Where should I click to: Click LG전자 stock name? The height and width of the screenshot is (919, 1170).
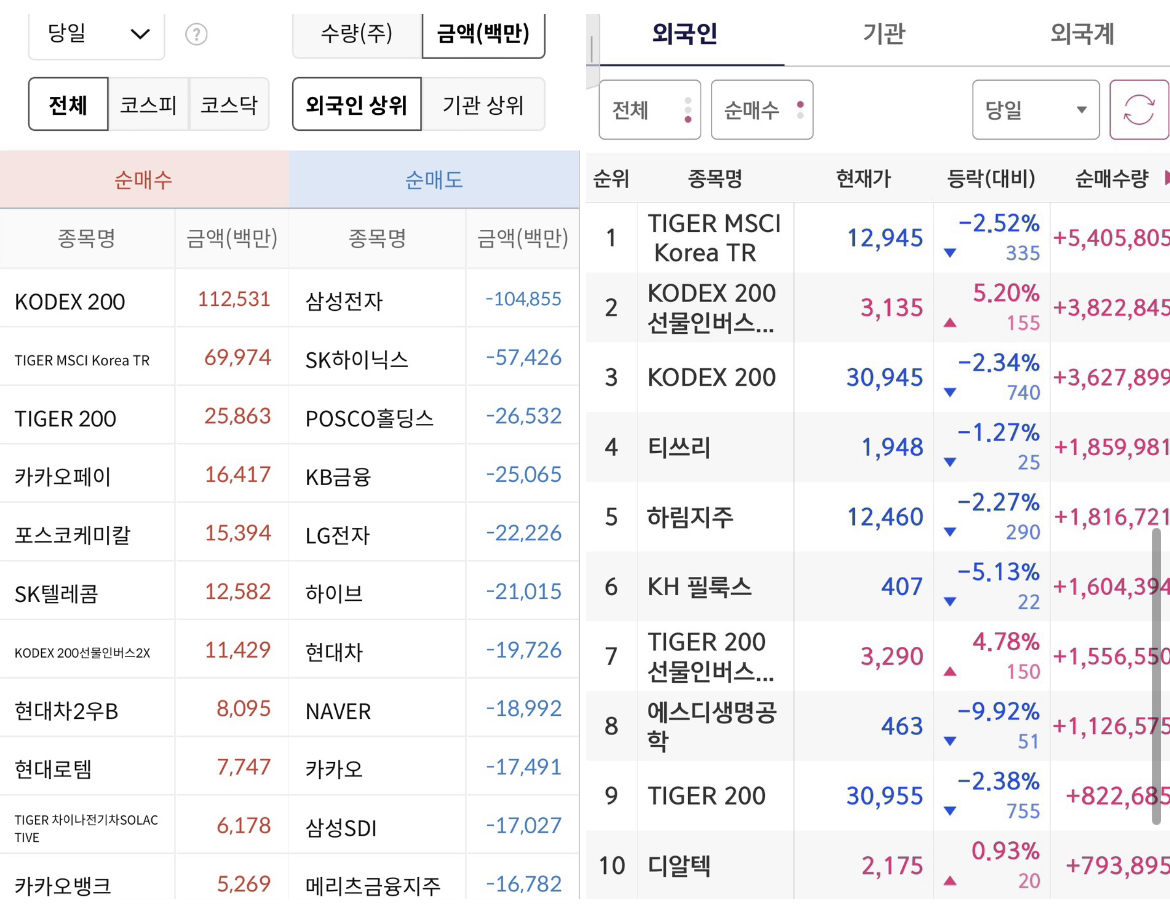(x=337, y=536)
